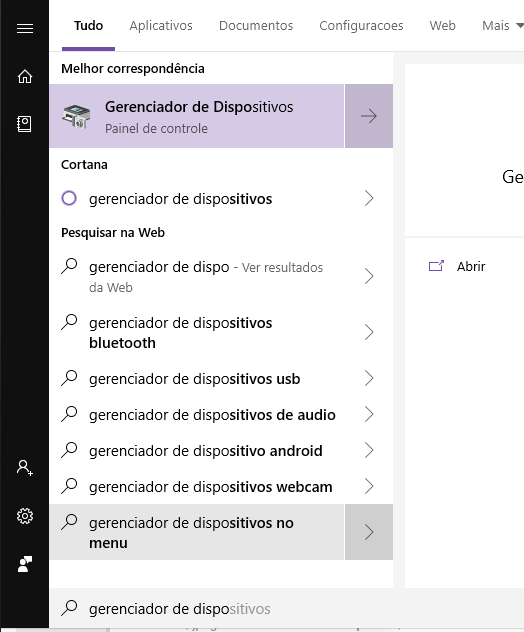Switch to the Aplicativos tab
524x632 pixels.
161,26
